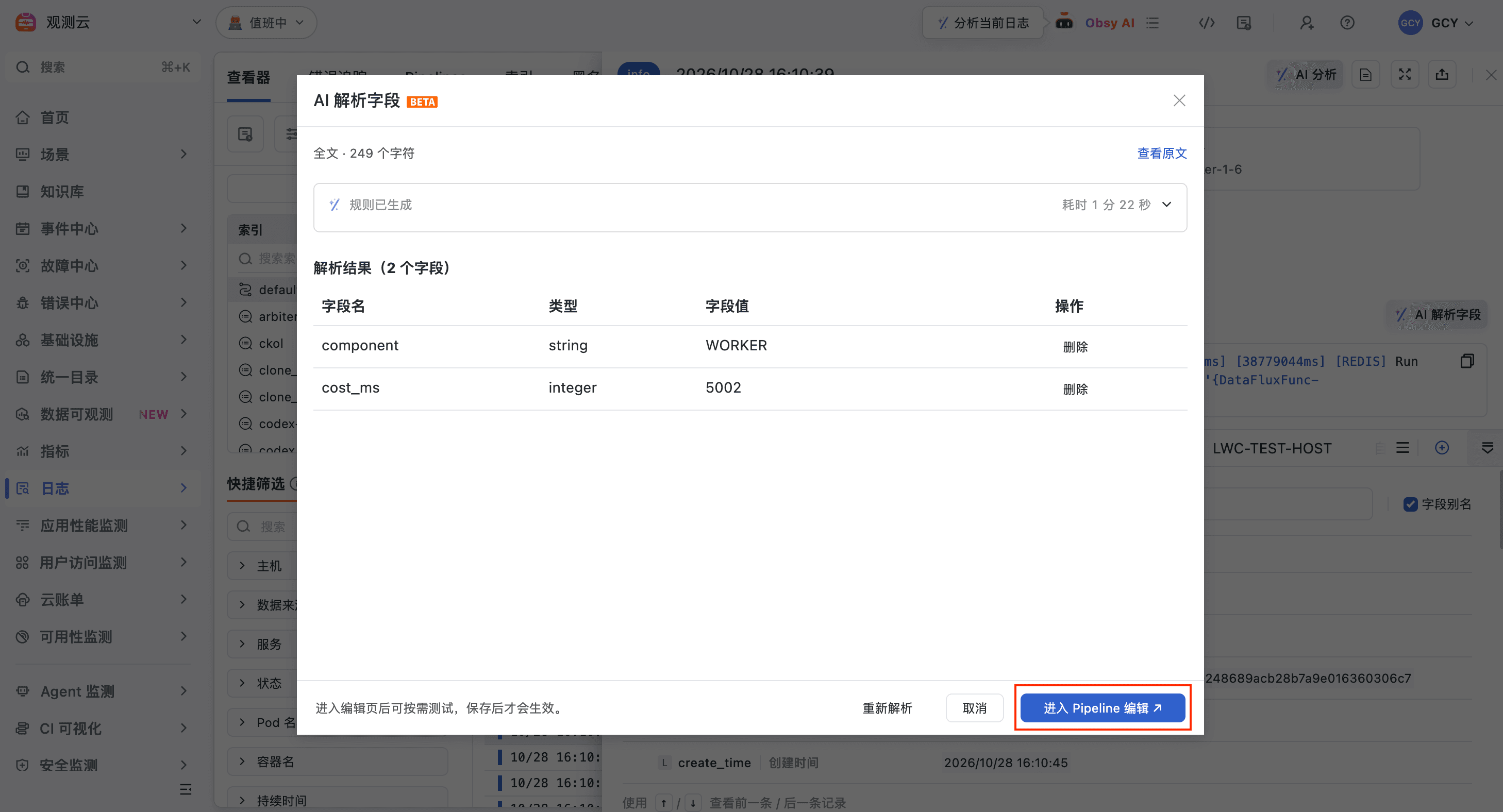Click the fullscreen expand icon
1503x812 pixels.
[1405, 75]
